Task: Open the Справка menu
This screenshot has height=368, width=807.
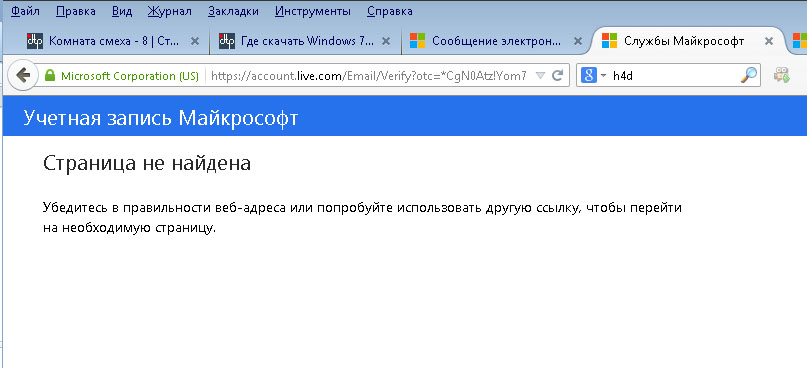Action: (390, 11)
